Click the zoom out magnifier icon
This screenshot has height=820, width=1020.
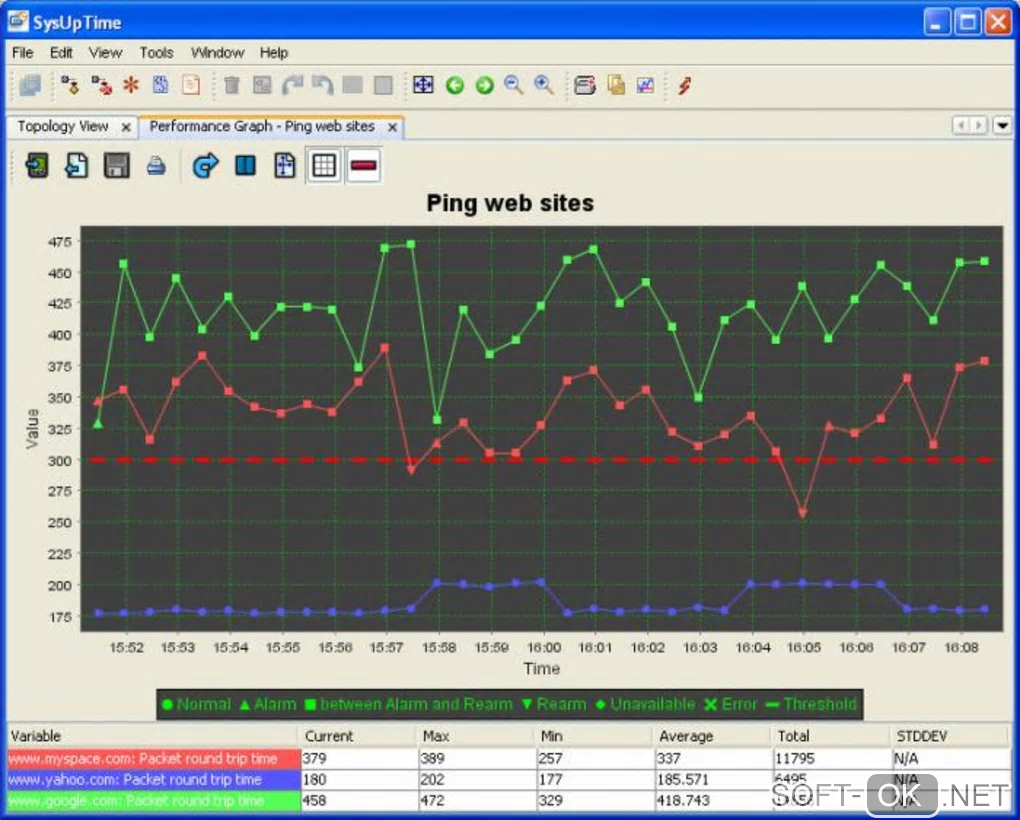(x=514, y=85)
